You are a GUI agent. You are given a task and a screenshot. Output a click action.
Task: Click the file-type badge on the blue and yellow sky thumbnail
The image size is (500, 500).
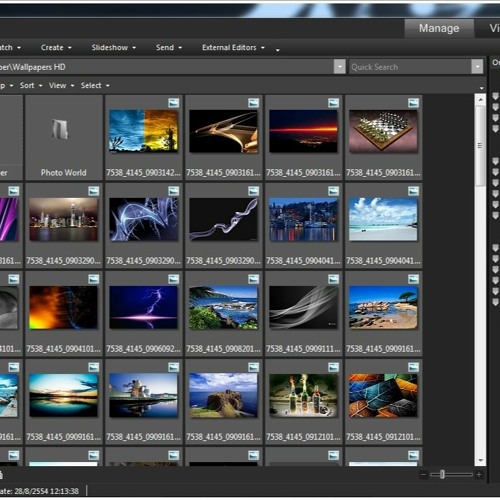tap(174, 103)
